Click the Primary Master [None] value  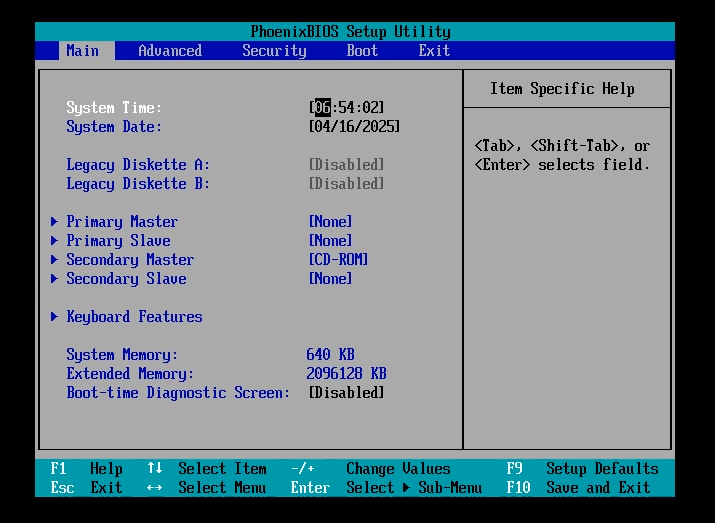point(331,222)
